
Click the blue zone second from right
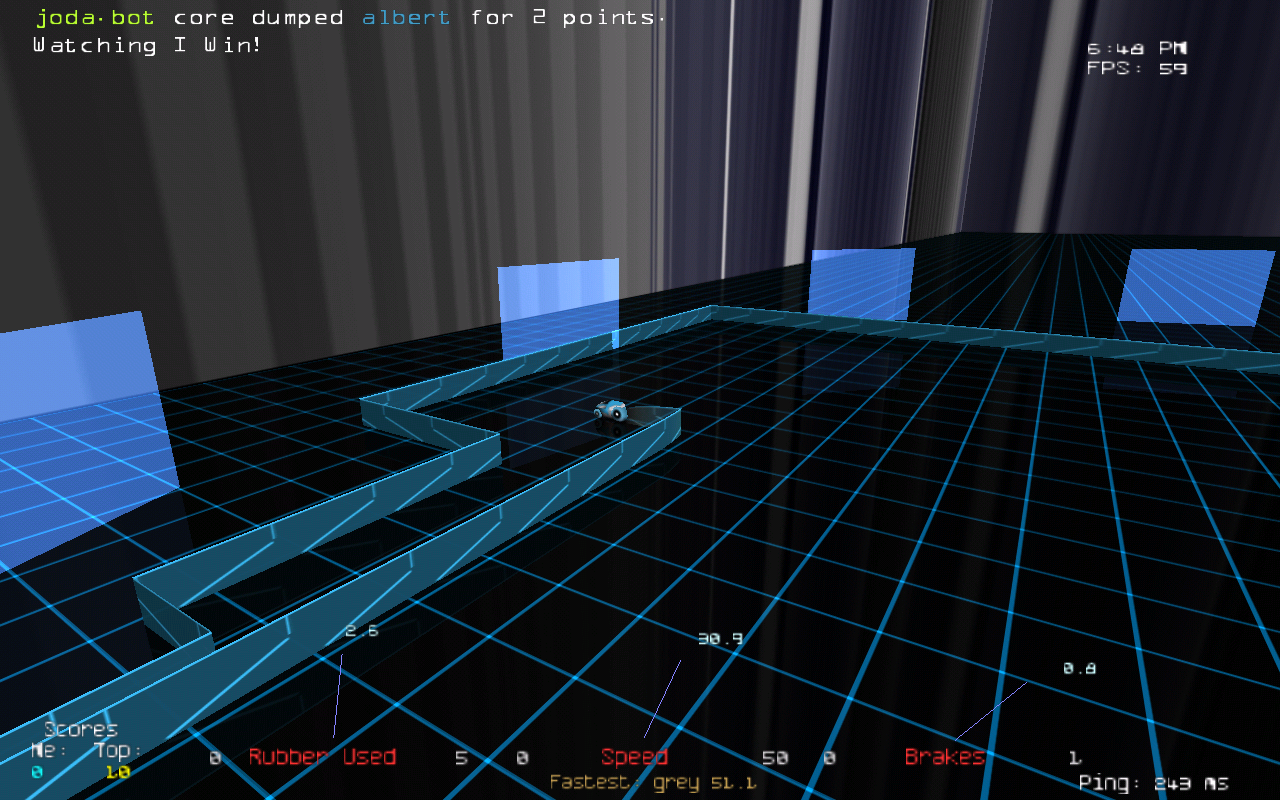pyautogui.click(x=861, y=283)
